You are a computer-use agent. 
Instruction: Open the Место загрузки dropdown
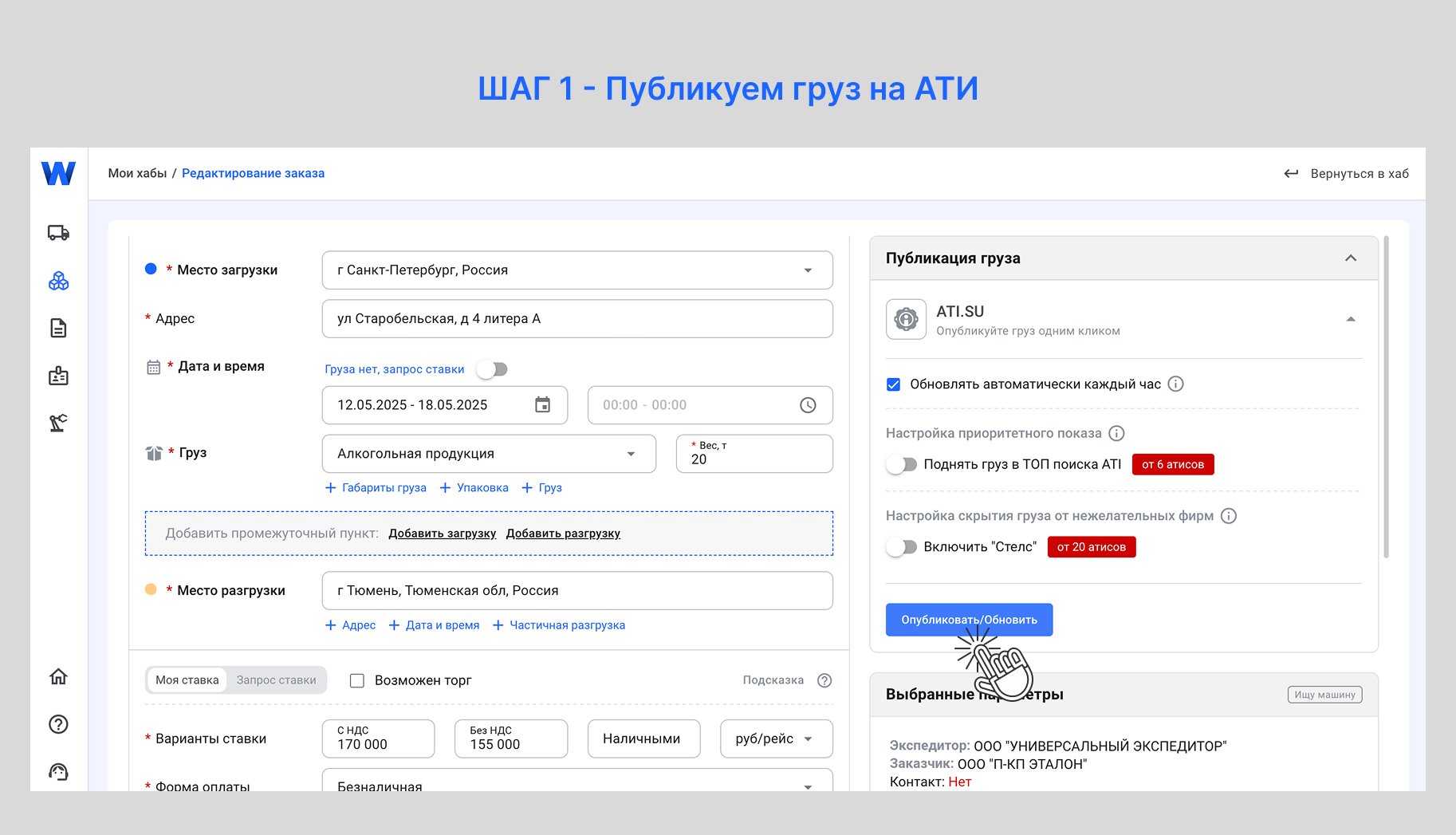(577, 270)
